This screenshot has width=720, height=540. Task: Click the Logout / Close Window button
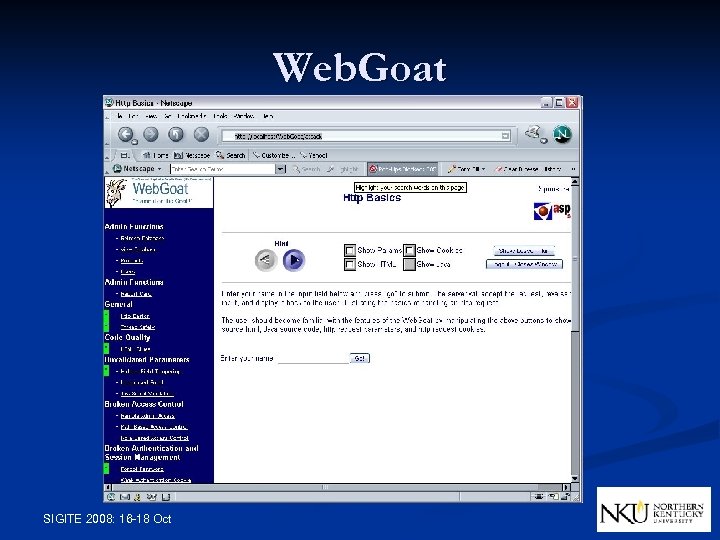pos(524,264)
